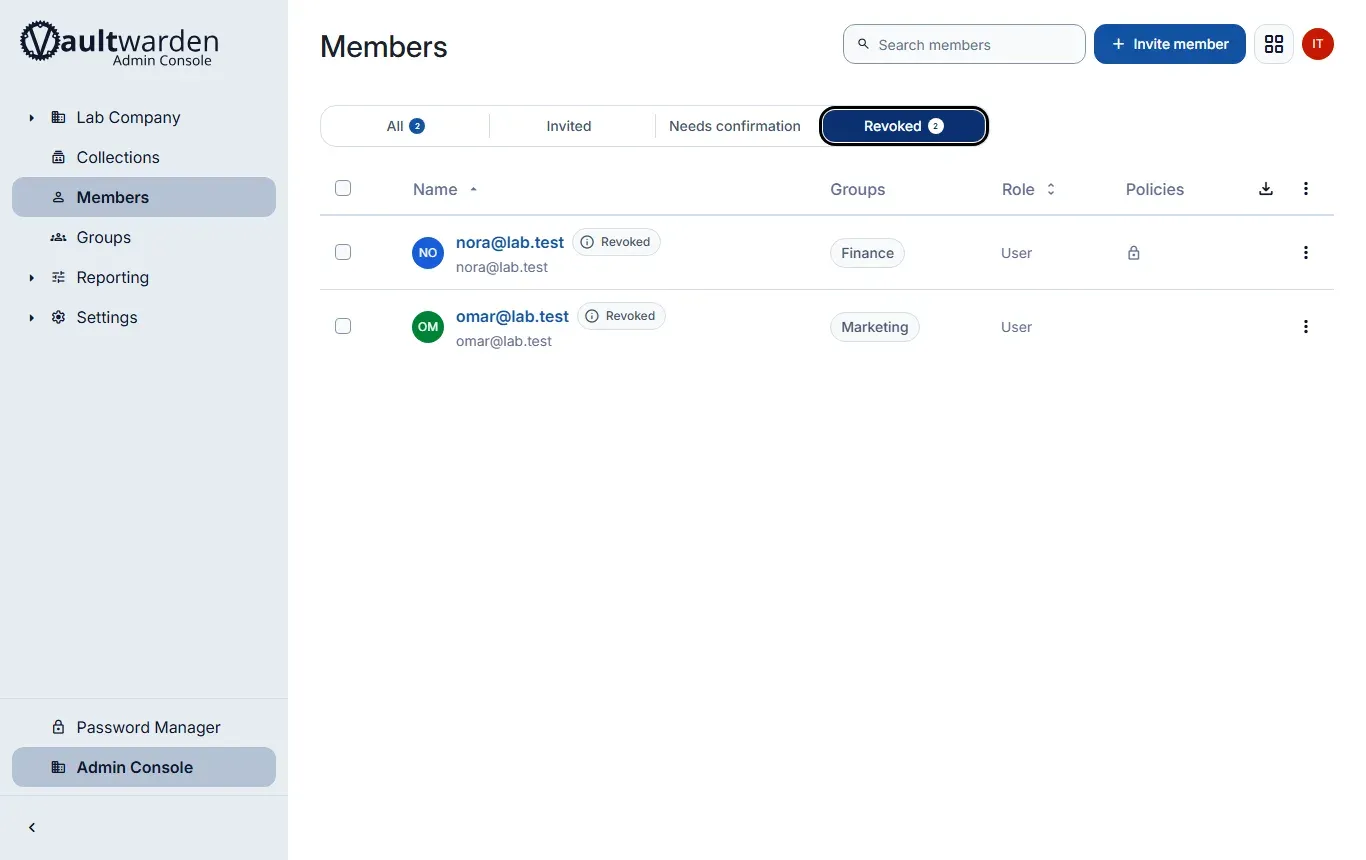
Task: Open omar@lab.test member details link
Action: [x=512, y=316]
